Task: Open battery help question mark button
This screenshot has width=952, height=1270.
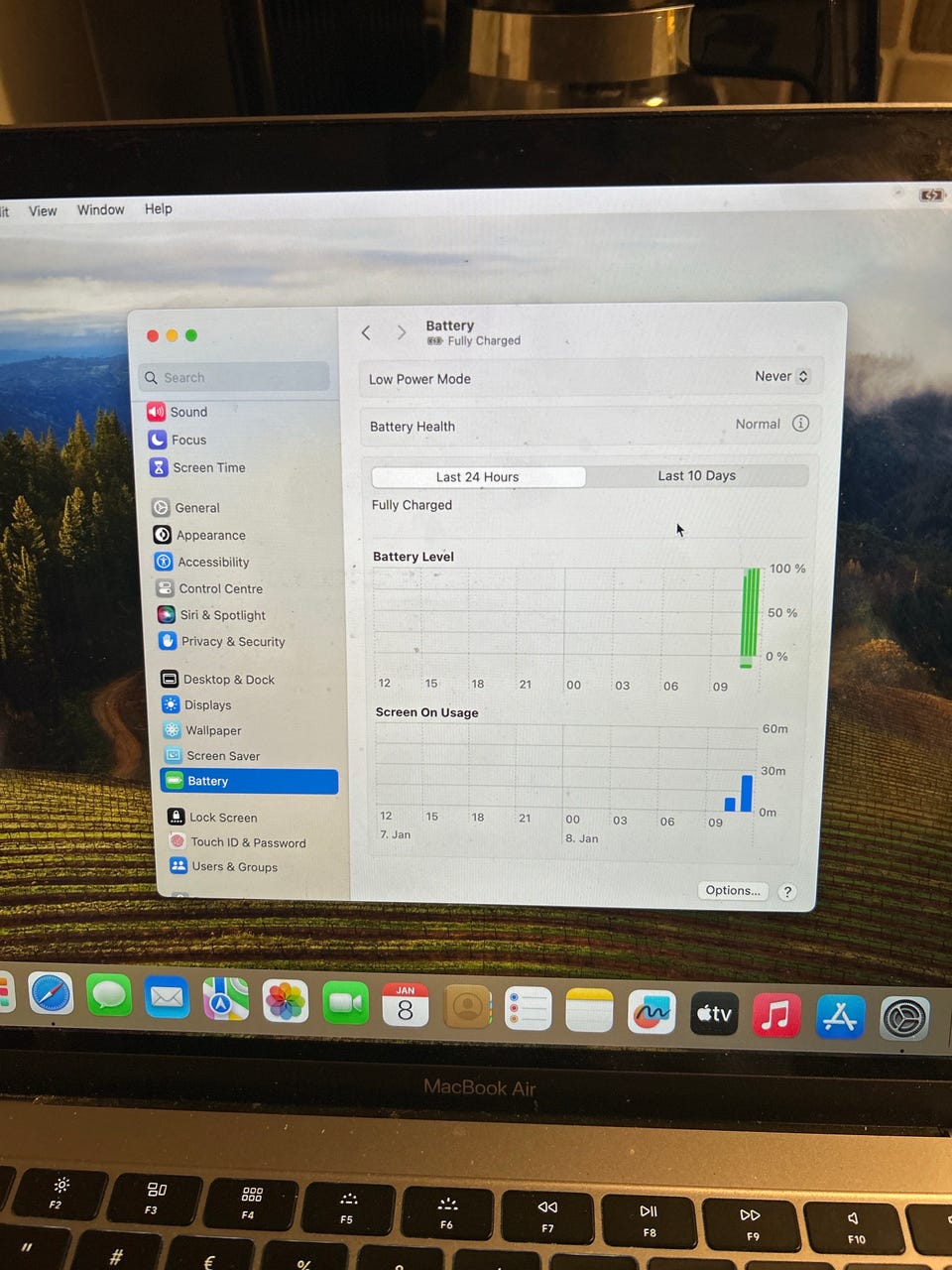Action: point(787,891)
